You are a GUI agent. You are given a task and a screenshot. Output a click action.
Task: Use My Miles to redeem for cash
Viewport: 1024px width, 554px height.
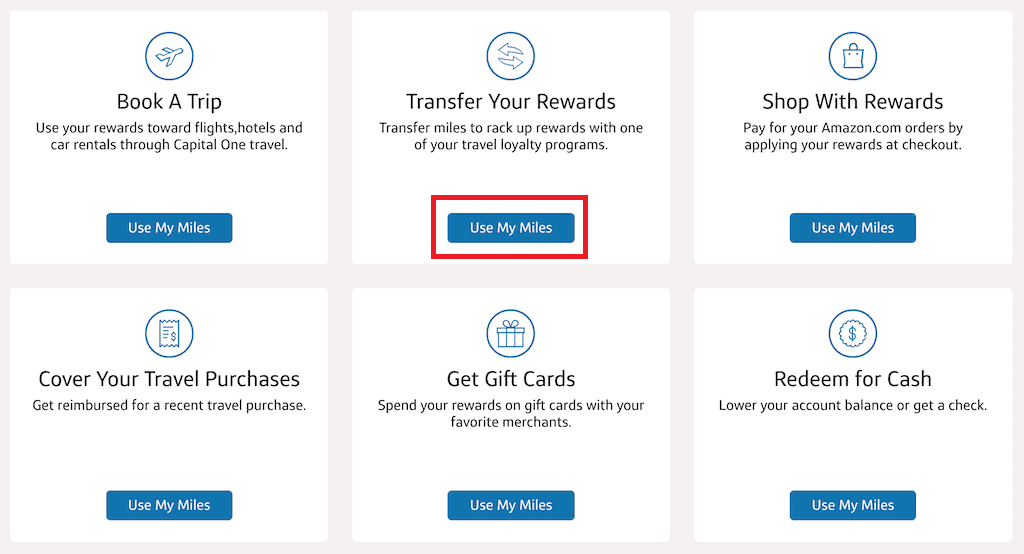(x=853, y=506)
